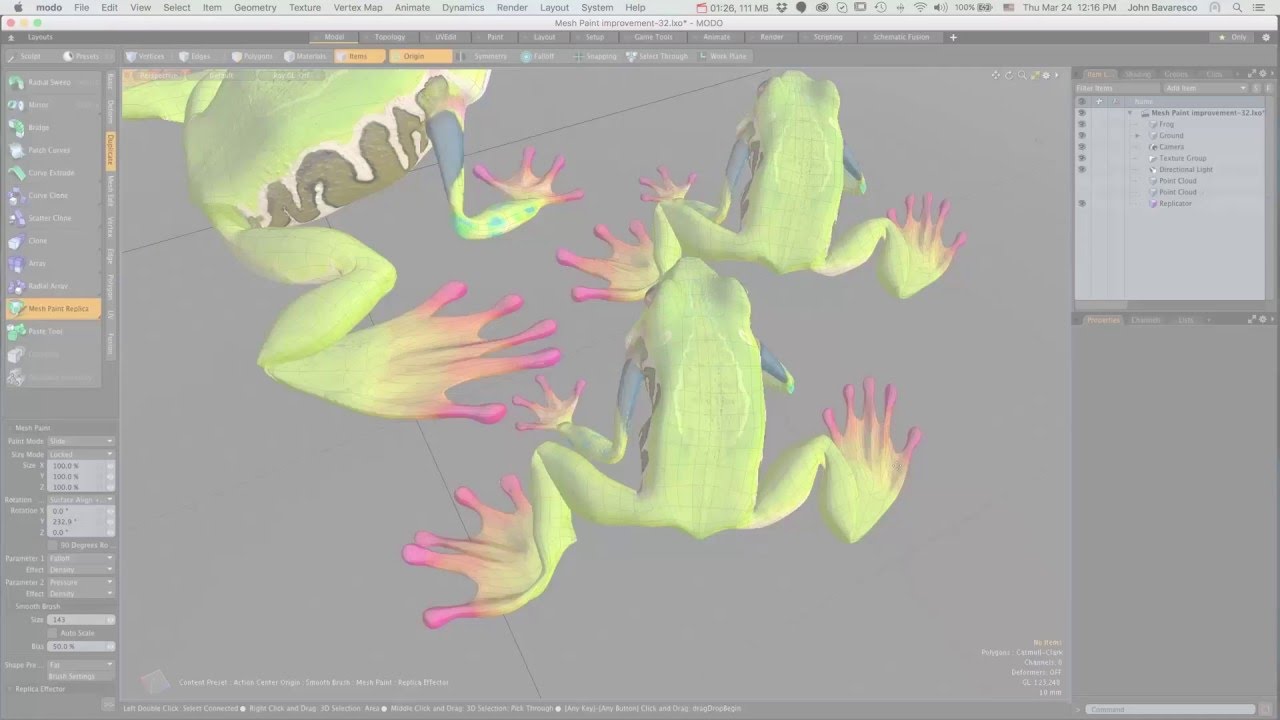The width and height of the screenshot is (1280, 720).
Task: Open the Parameter 2 Pressure dropdown
Action: click(x=81, y=582)
